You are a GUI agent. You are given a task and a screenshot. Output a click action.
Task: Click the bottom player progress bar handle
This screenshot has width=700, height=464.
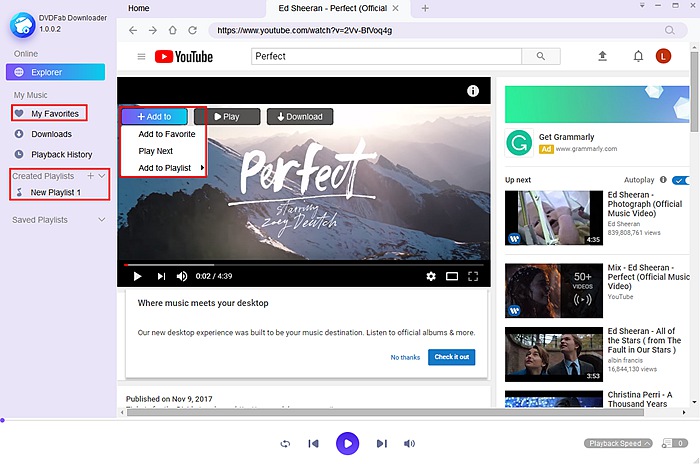[x=2, y=420]
